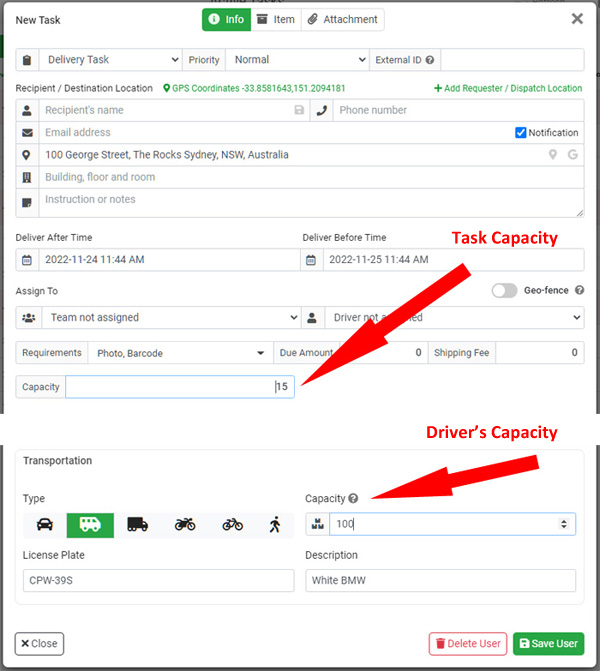Screen dimensions: 600x671
Task: Close the New Task dialog with X
Action: tap(577, 18)
